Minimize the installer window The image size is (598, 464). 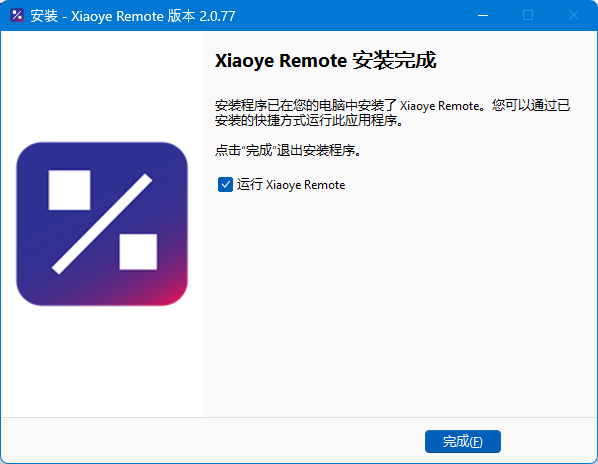pos(483,15)
